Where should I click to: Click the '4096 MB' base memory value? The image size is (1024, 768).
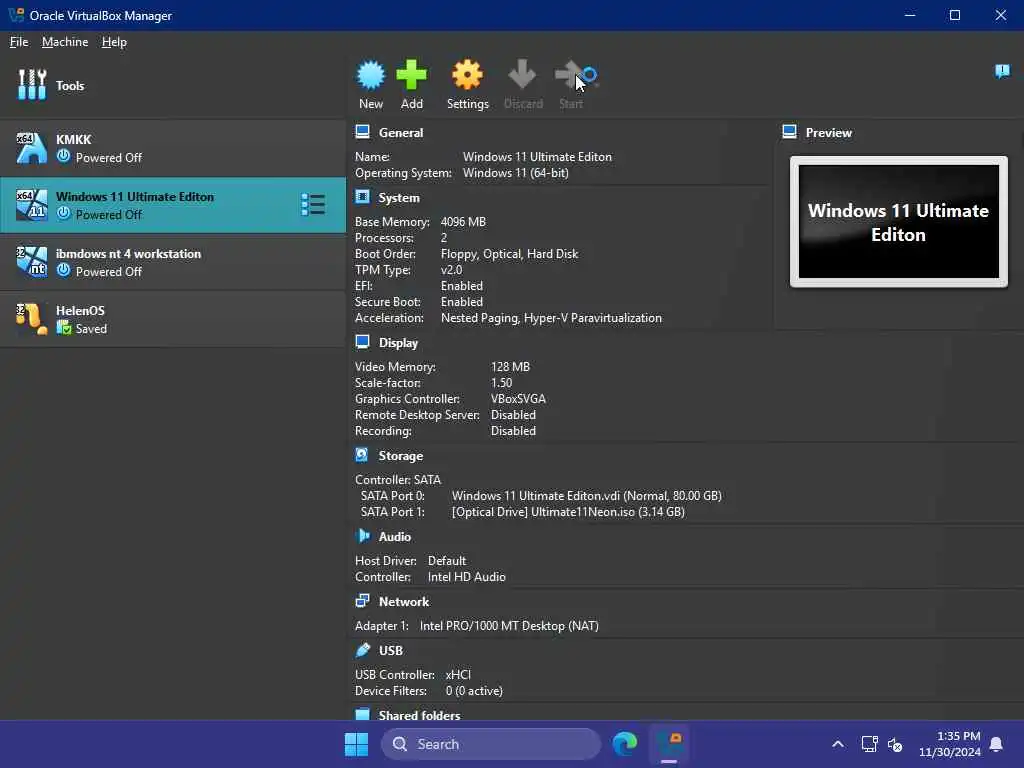pyautogui.click(x=463, y=222)
